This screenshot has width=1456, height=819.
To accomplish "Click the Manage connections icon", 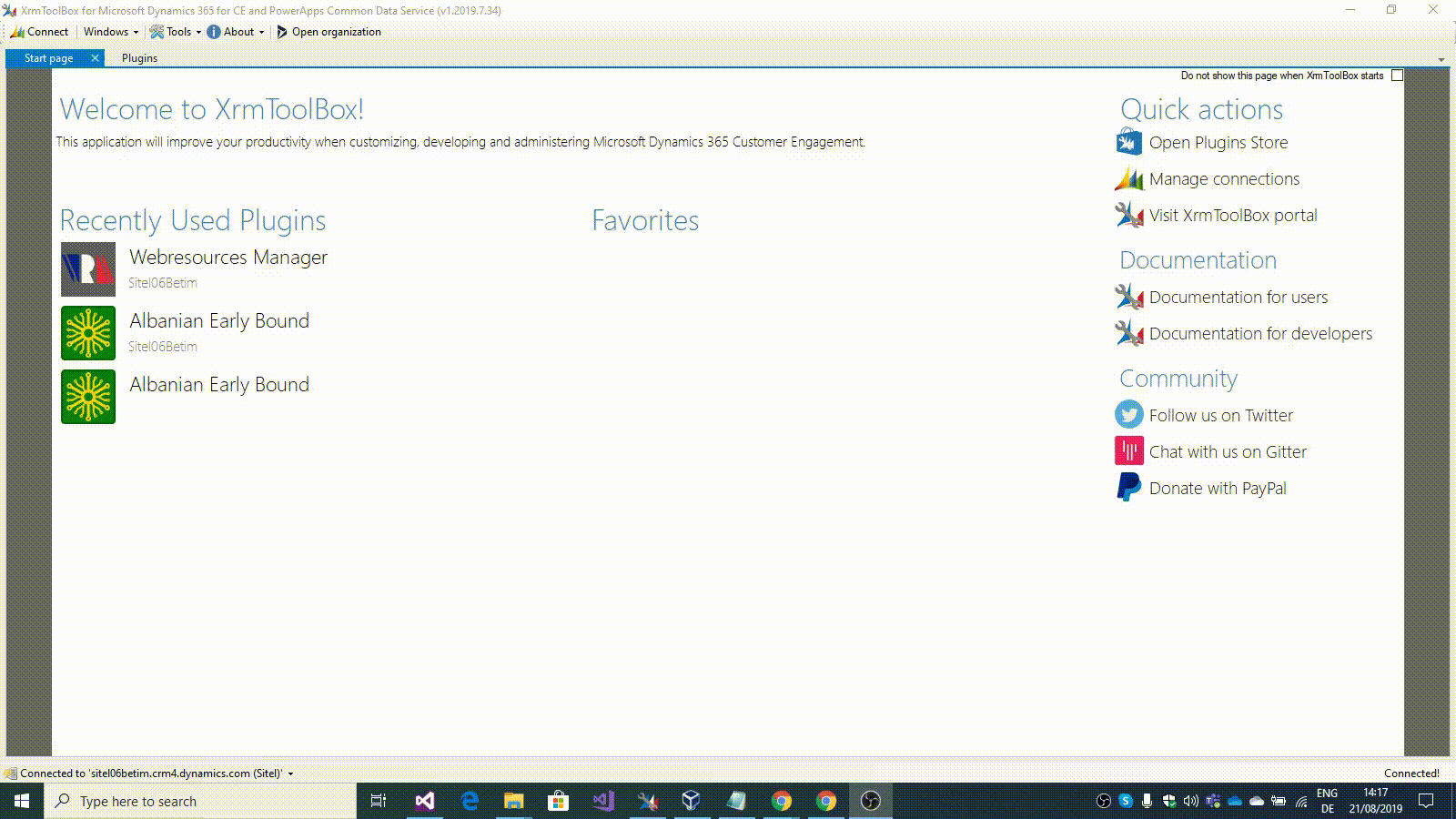I will 1128,178.
